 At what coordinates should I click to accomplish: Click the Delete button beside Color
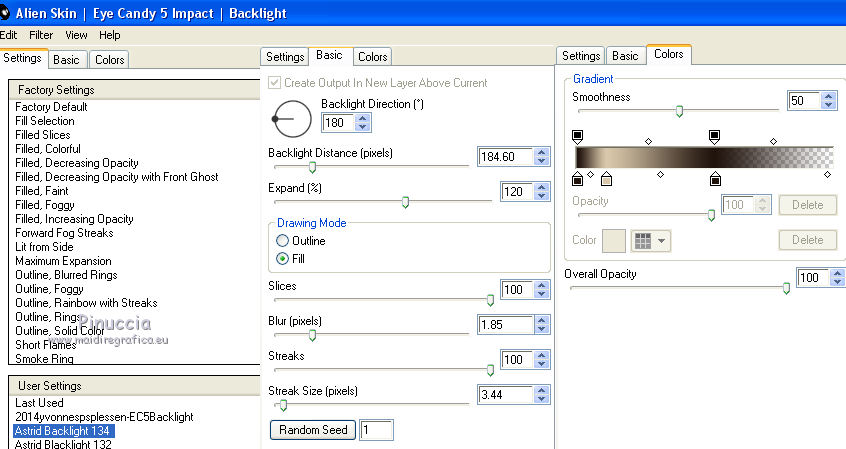pyautogui.click(x=808, y=240)
